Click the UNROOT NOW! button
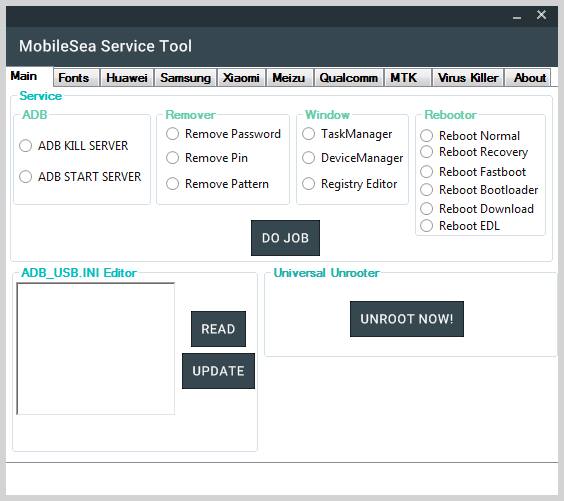Screen dimensions: 564x501 pos(407,319)
